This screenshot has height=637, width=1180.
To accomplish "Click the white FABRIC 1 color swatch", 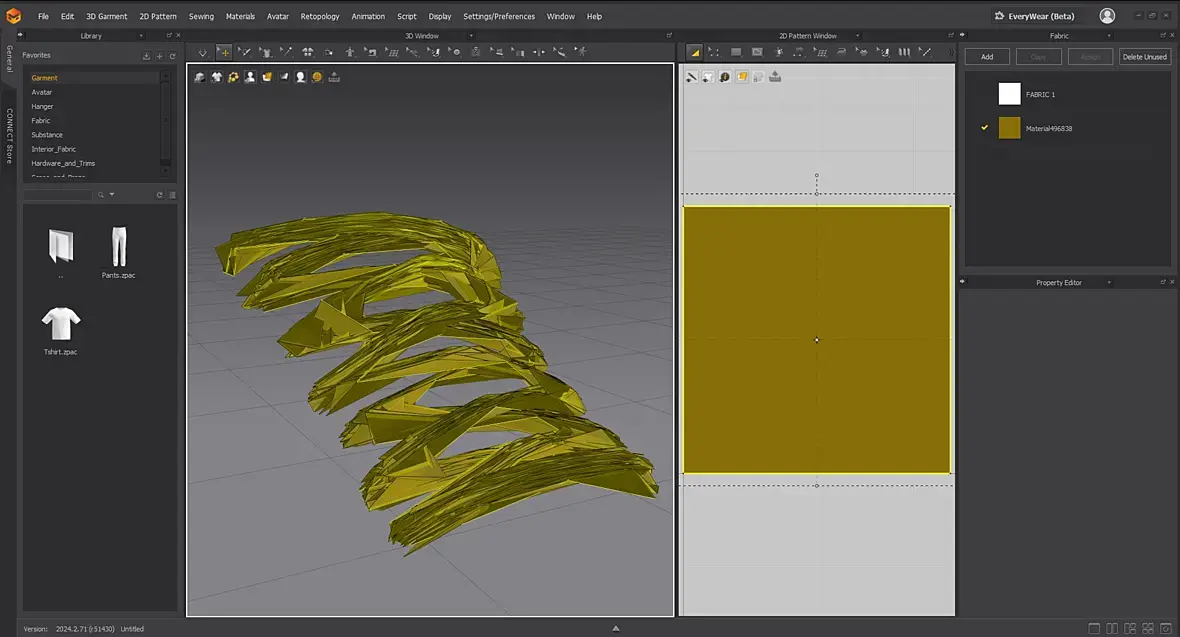I will tap(1009, 94).
